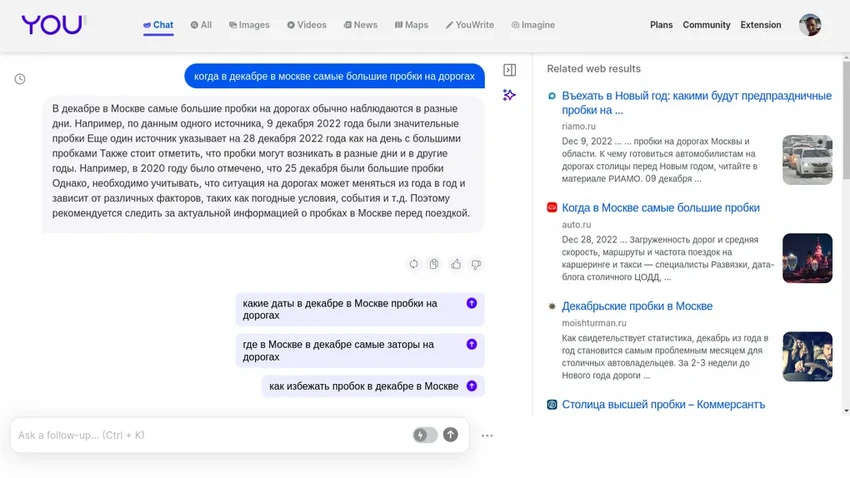Viewport: 850px width, 478px height.
Task: Send suggestion 'где в Москве' arrow
Action: 472,345
